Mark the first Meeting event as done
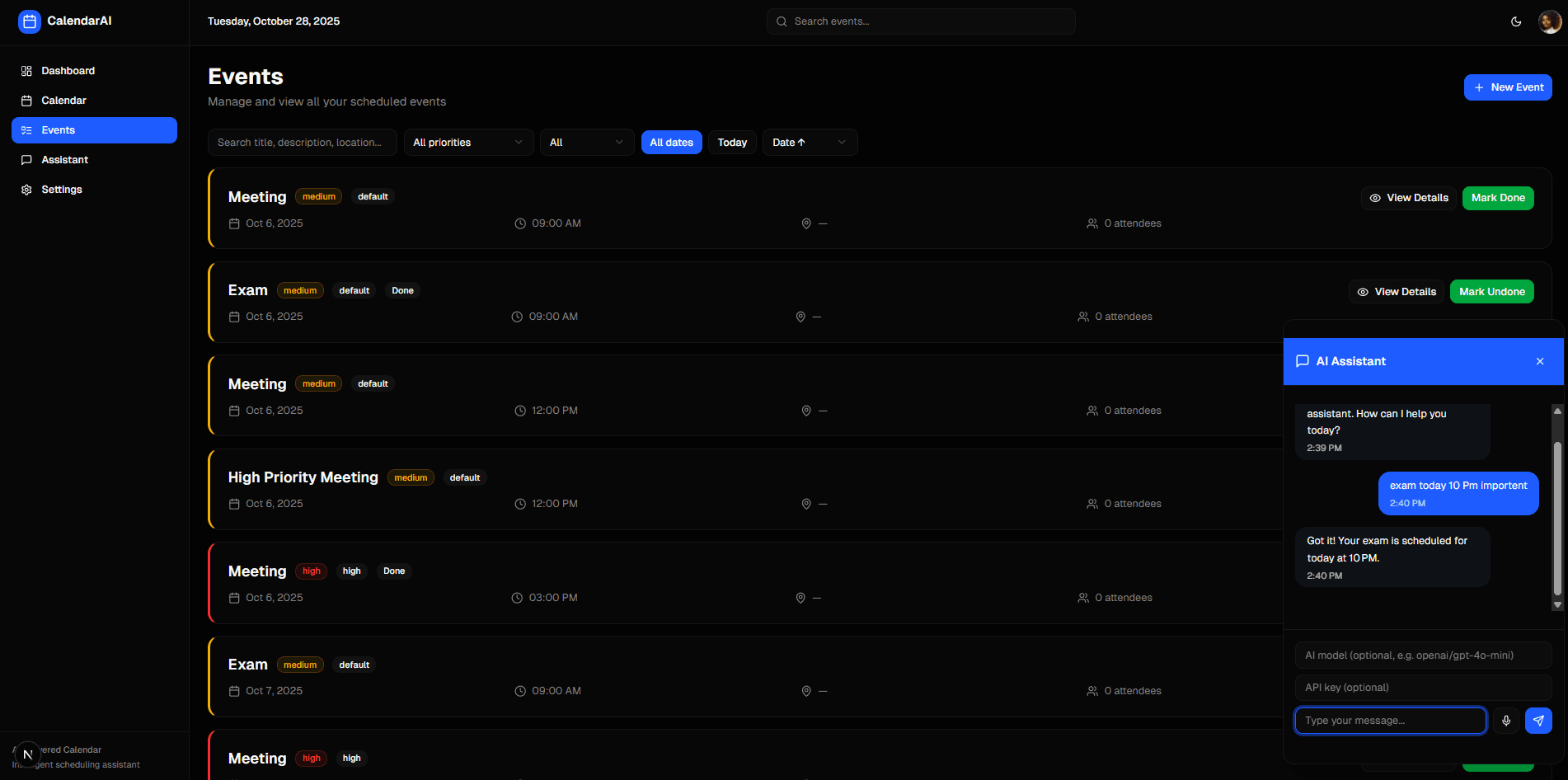This screenshot has height=780, width=1568. [x=1497, y=198]
